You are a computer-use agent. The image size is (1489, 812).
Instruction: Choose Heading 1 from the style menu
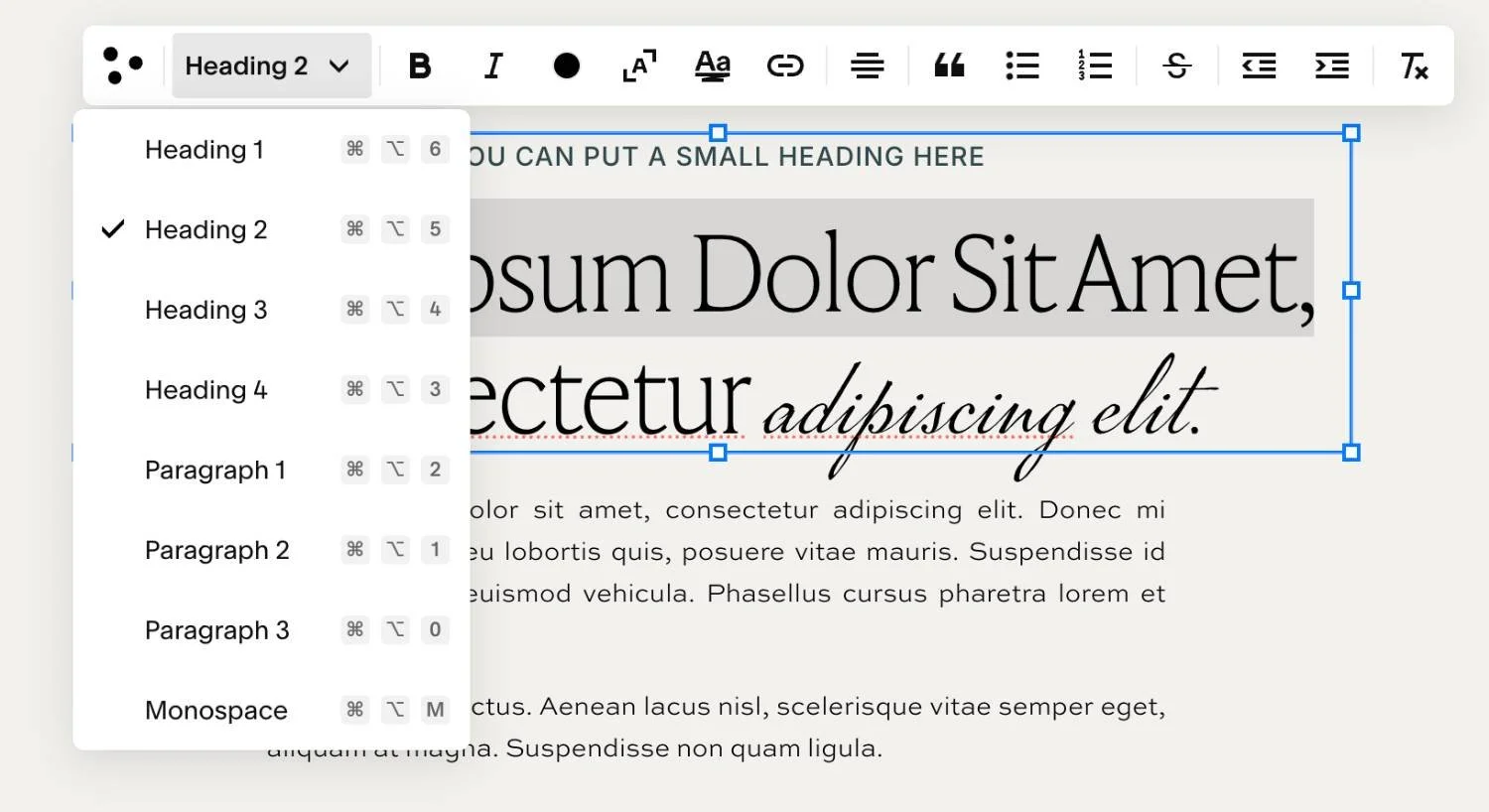click(271, 150)
